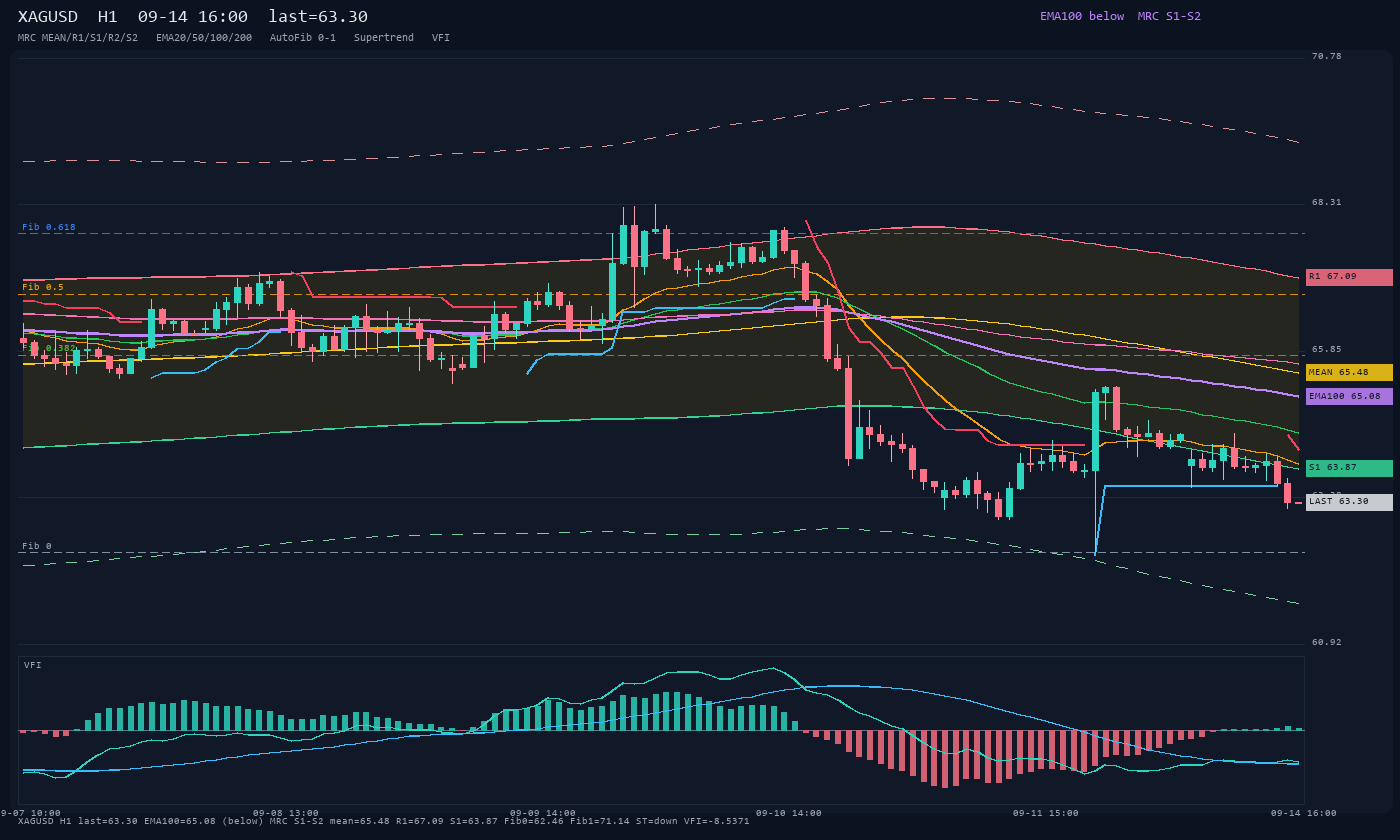The image size is (1400, 840).
Task: Click the last=63.30 value in the title
Action: (x=318, y=17)
